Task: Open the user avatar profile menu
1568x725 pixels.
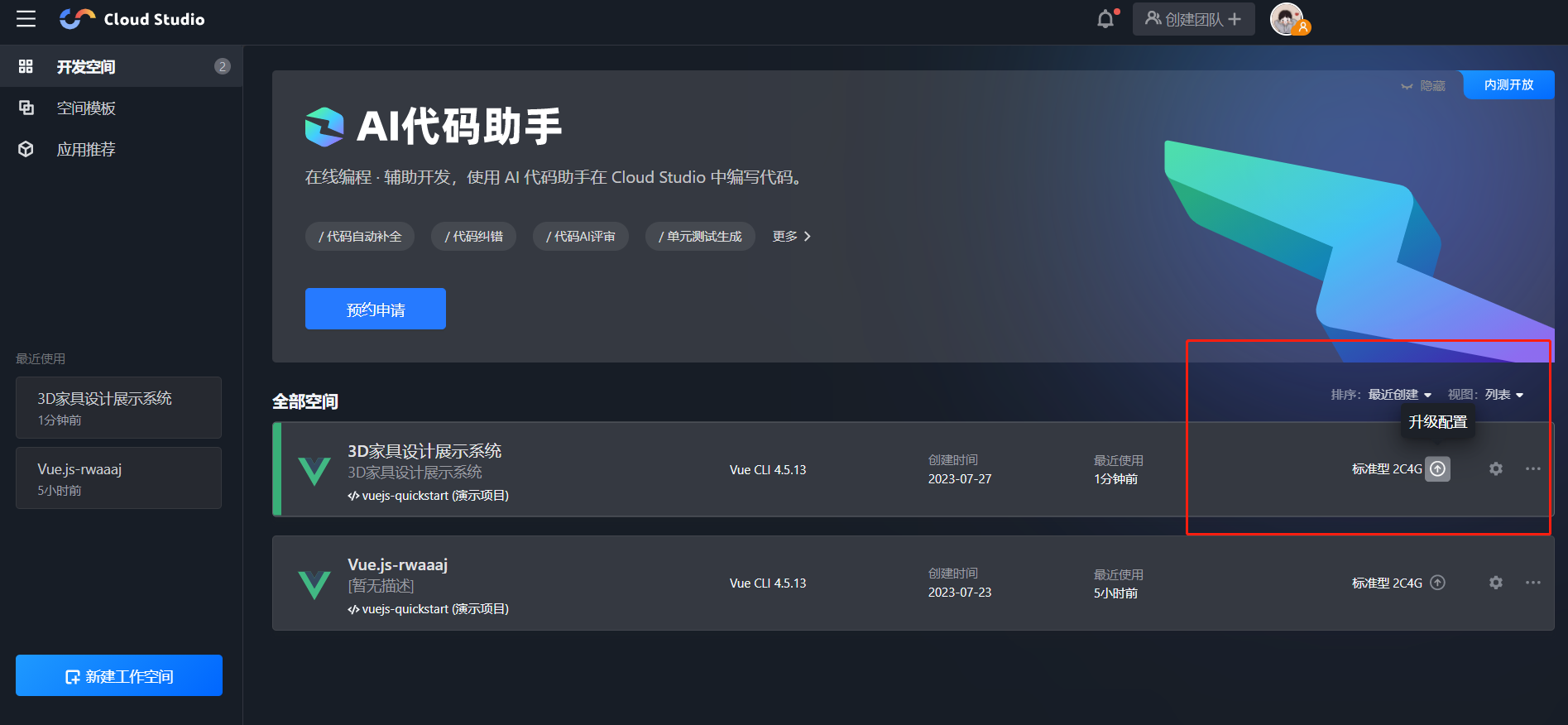Action: pos(1287,19)
